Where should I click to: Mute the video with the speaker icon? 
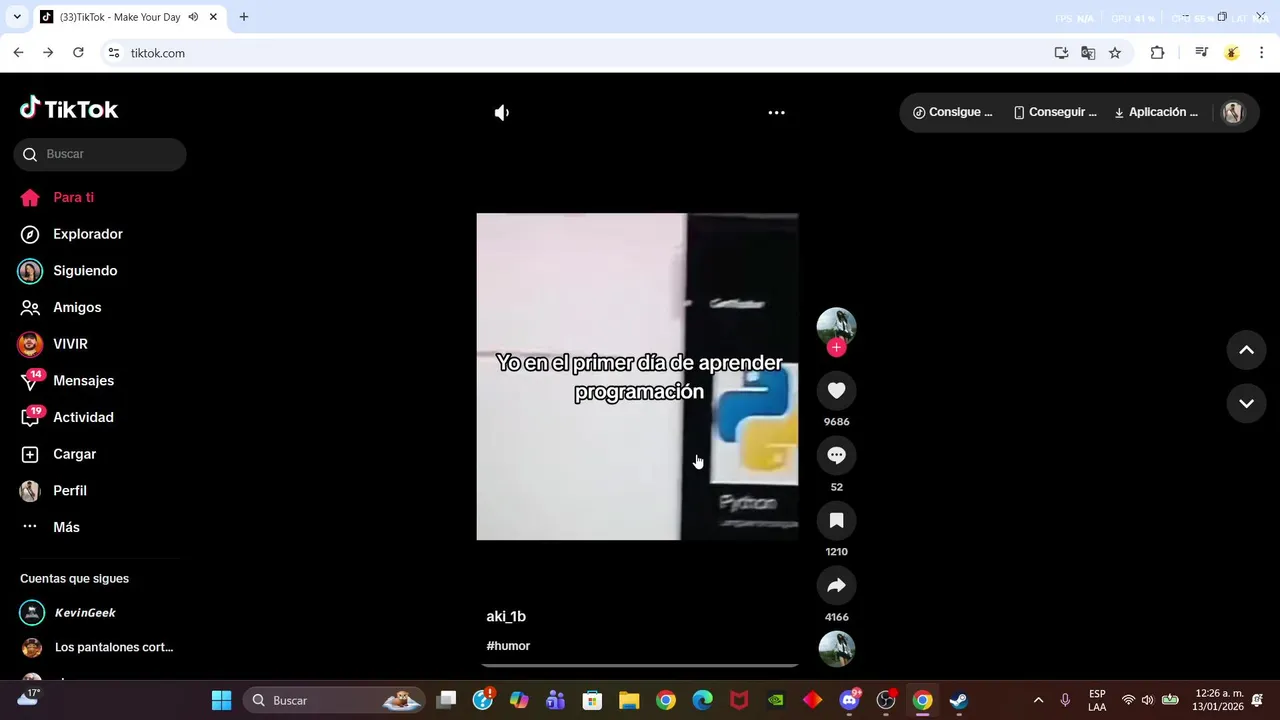tap(502, 113)
